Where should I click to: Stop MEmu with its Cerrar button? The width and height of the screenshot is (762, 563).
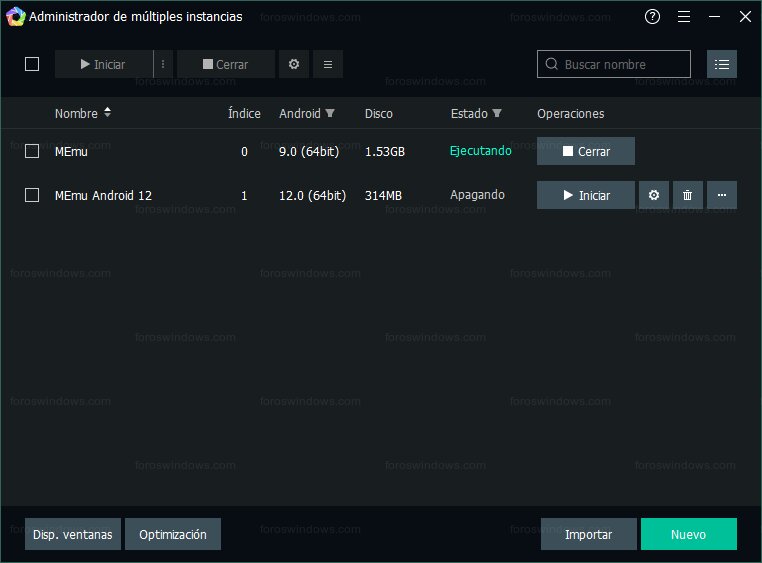(586, 151)
